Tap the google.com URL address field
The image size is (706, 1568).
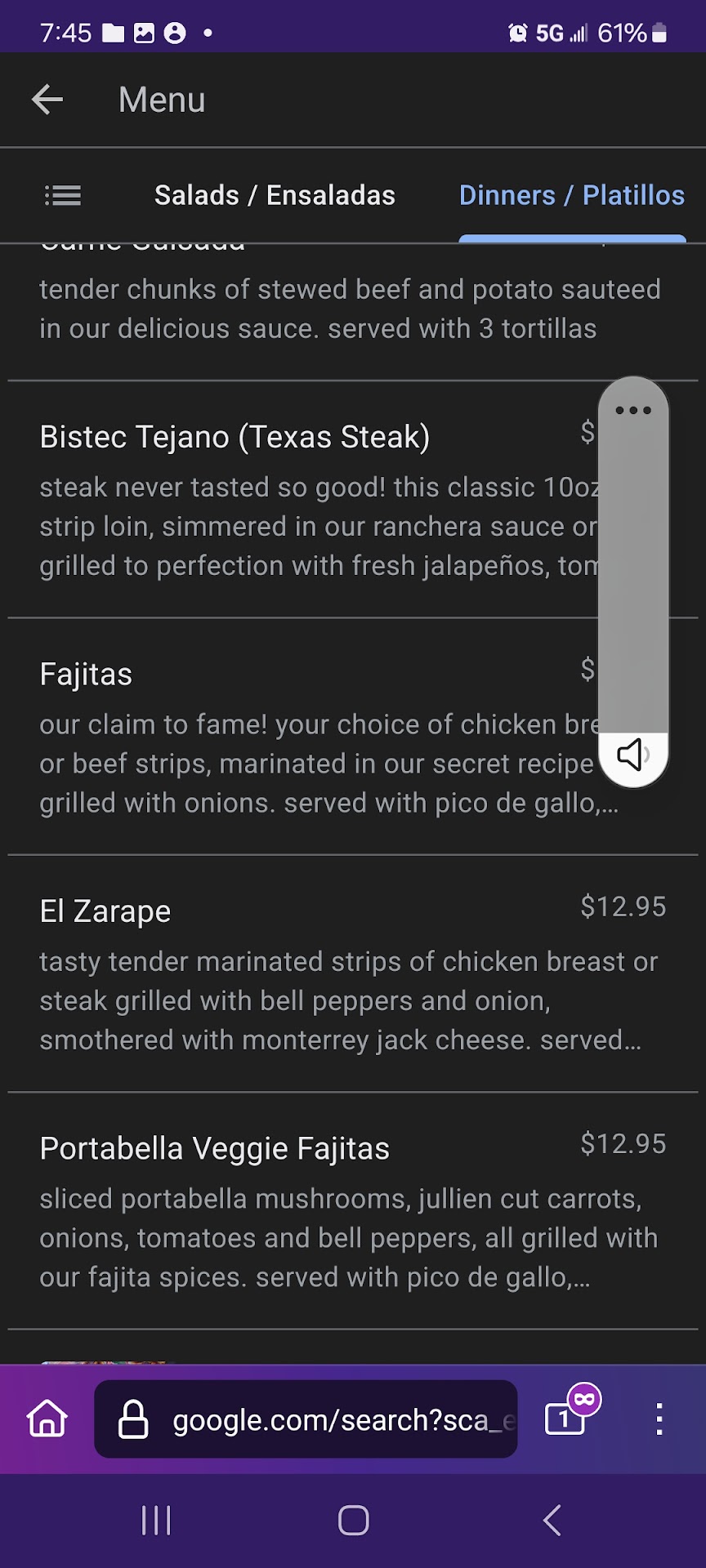tap(343, 1420)
